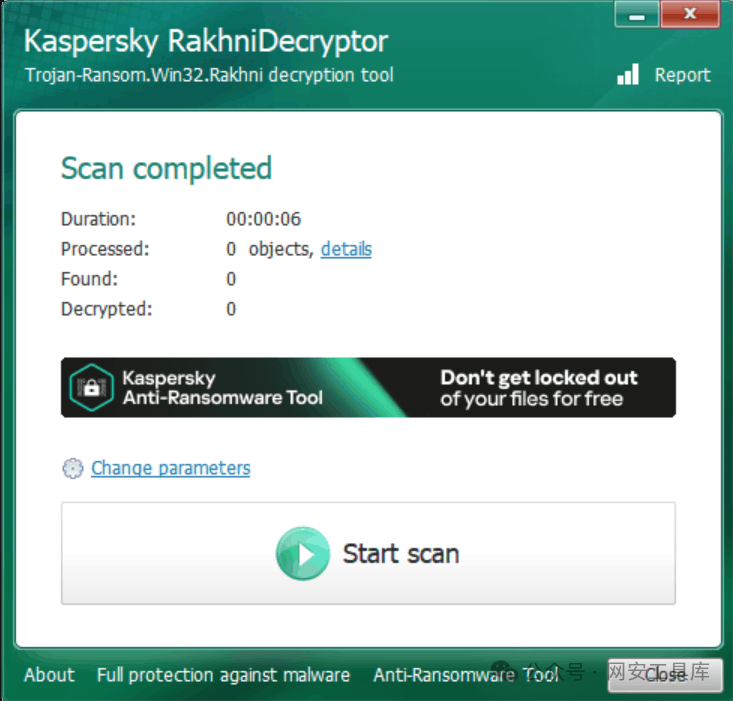Click the Processed: label
Viewport: 733px width, 701px height.
click(105, 249)
